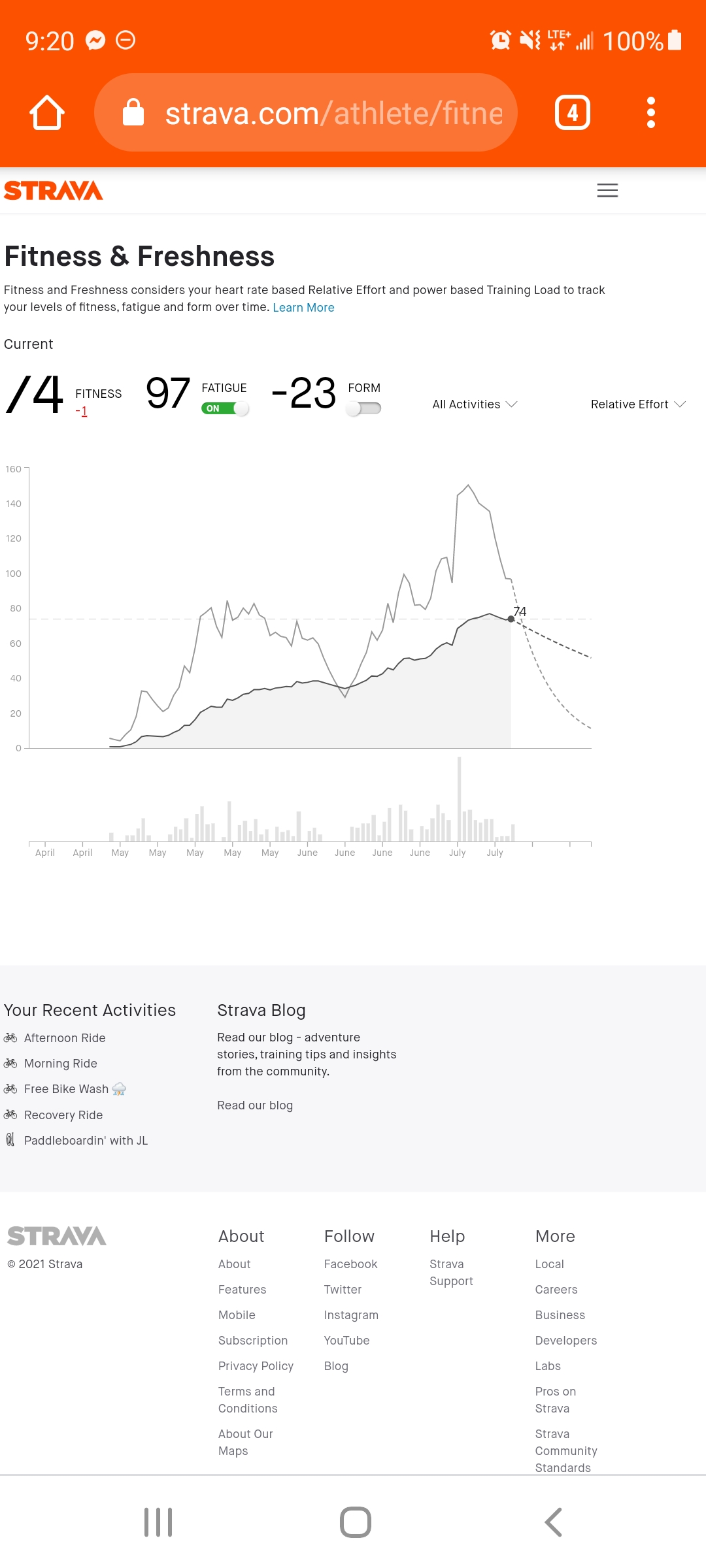Image resolution: width=706 pixels, height=1568 pixels.
Task: Open the Afternoon Ride activity
Action: click(x=65, y=1038)
